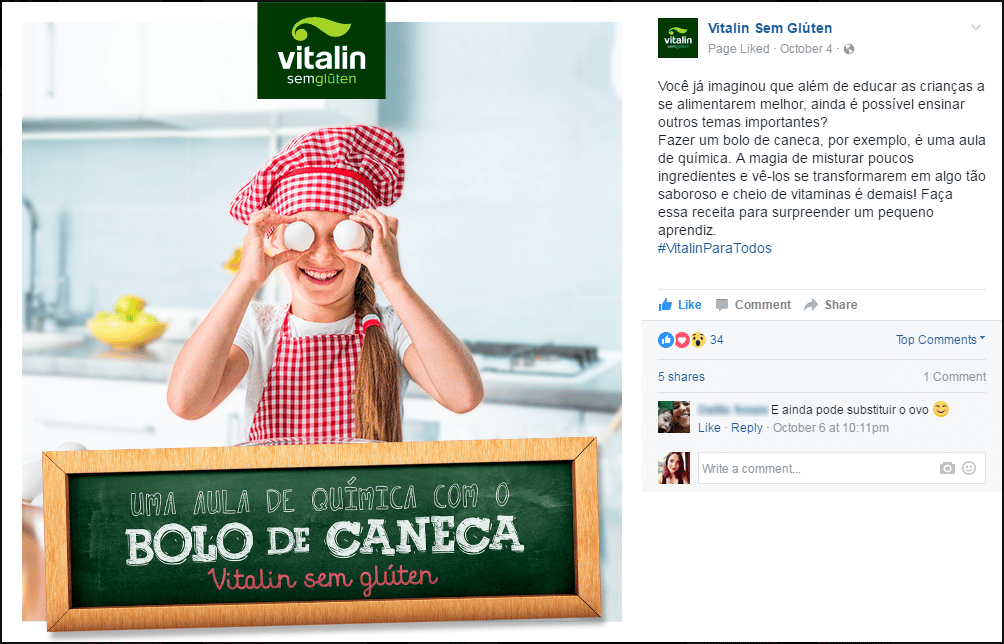View the 5 shares list
1004x644 pixels.
tap(681, 376)
